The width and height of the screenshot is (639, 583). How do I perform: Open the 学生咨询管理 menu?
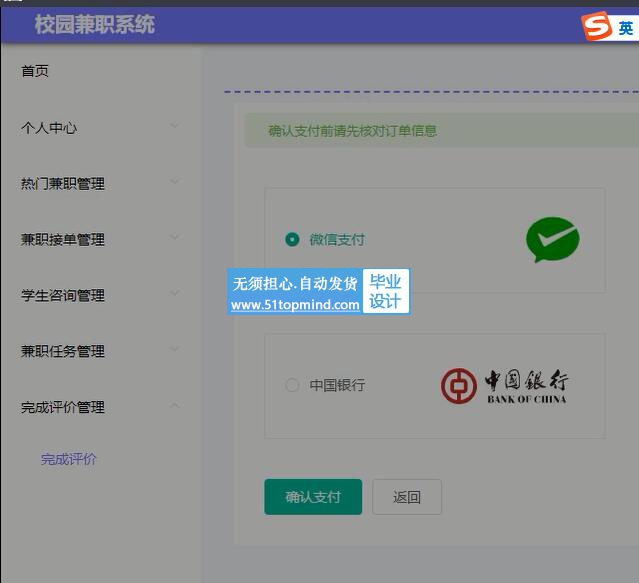[102, 295]
